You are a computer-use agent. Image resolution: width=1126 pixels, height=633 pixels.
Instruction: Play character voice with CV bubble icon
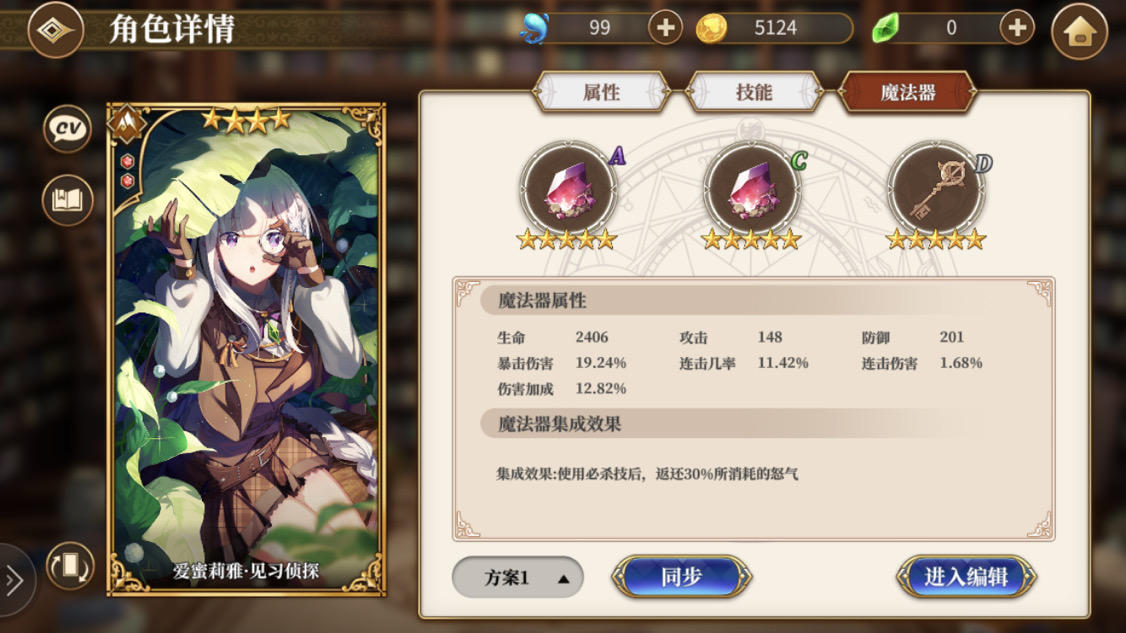(68, 129)
